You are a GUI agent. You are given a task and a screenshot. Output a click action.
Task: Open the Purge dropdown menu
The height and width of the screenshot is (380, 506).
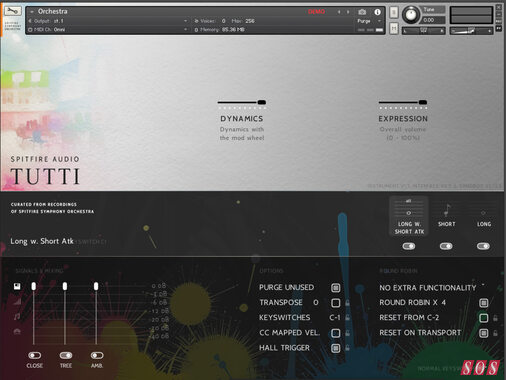click(x=369, y=21)
